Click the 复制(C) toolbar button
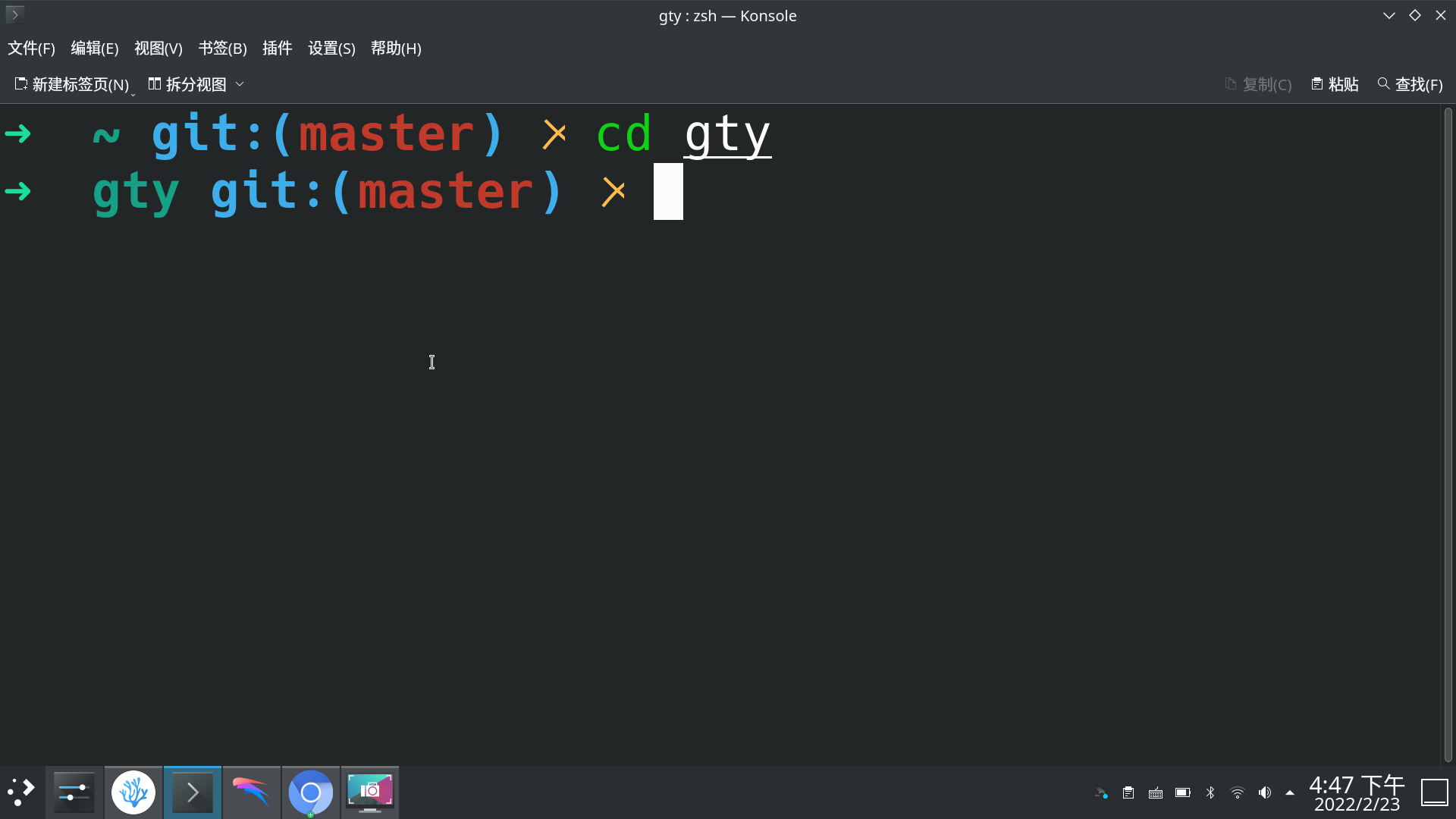This screenshot has height=819, width=1456. [1258, 84]
